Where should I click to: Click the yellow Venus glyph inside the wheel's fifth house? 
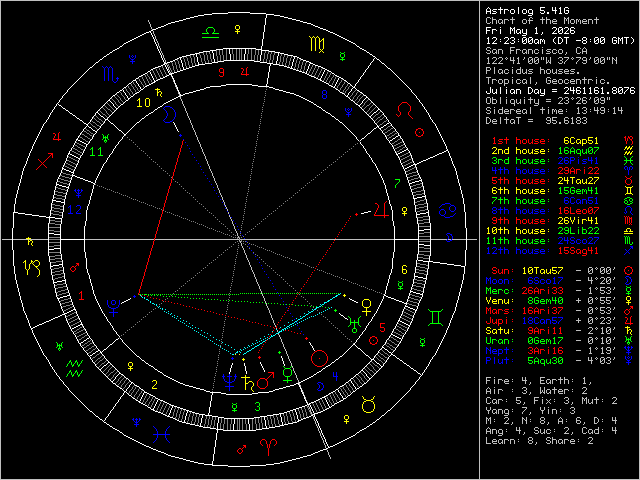tap(367, 307)
